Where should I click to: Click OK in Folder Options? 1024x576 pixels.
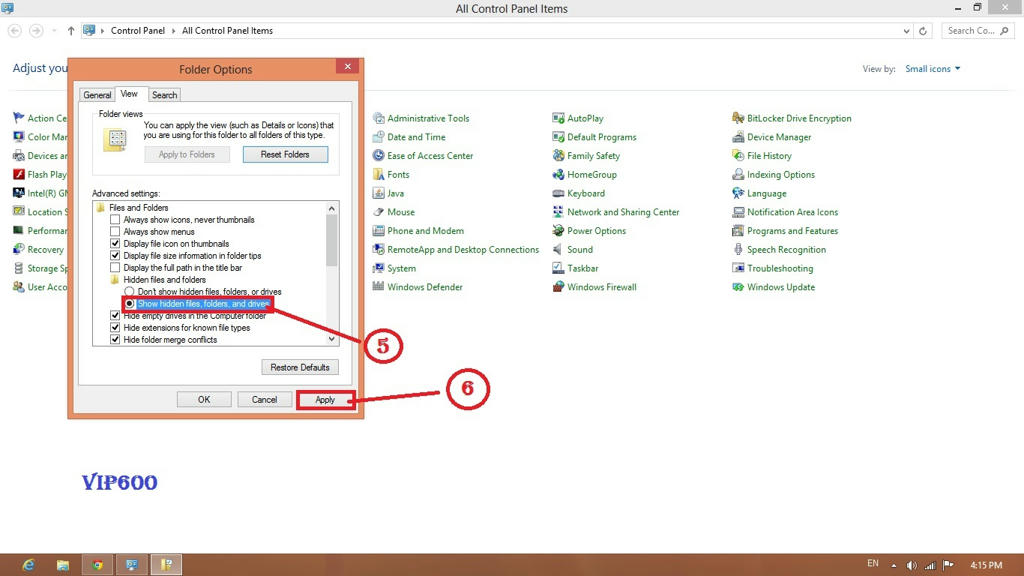tap(204, 400)
